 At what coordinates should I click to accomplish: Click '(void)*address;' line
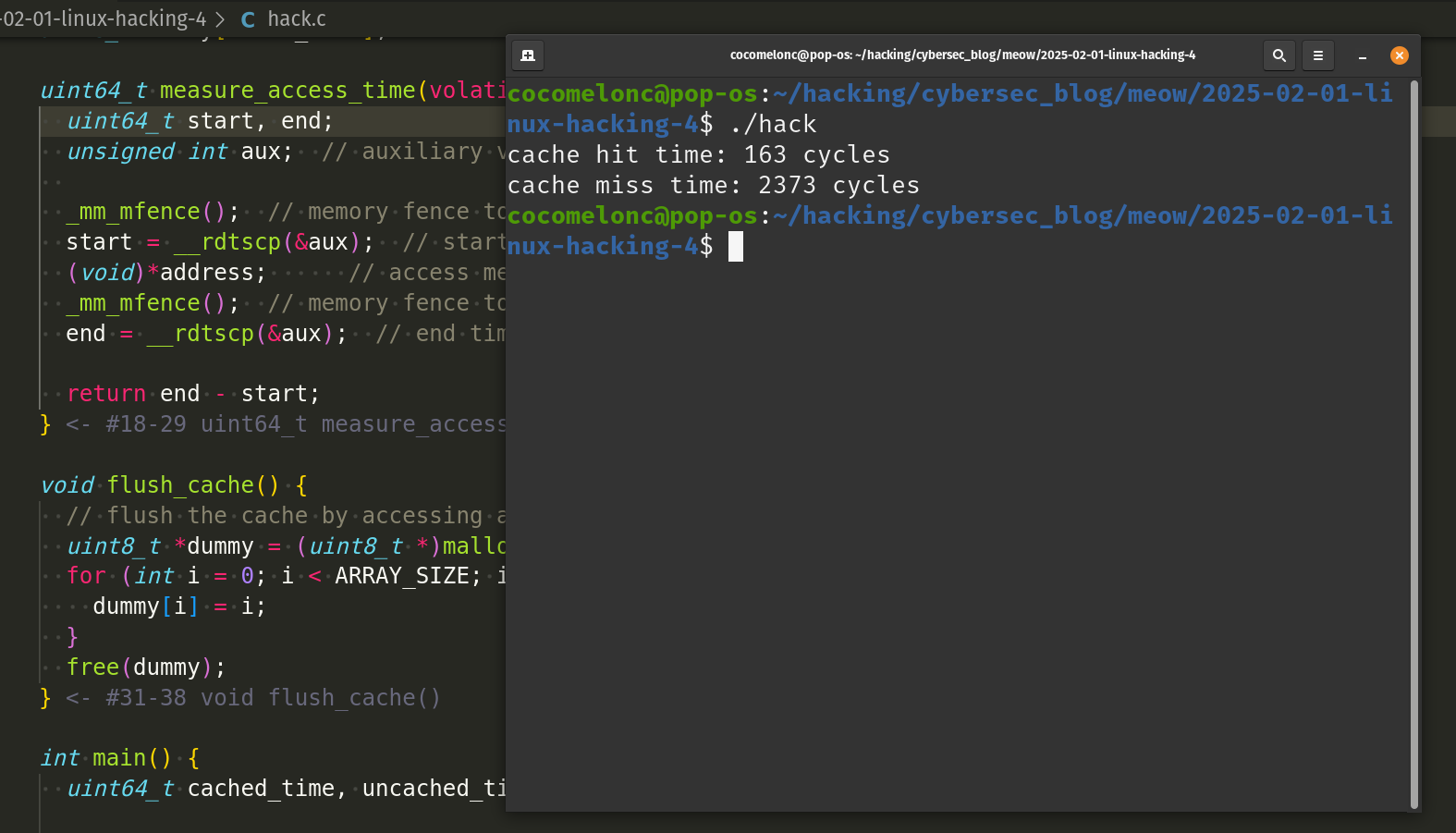(166, 273)
